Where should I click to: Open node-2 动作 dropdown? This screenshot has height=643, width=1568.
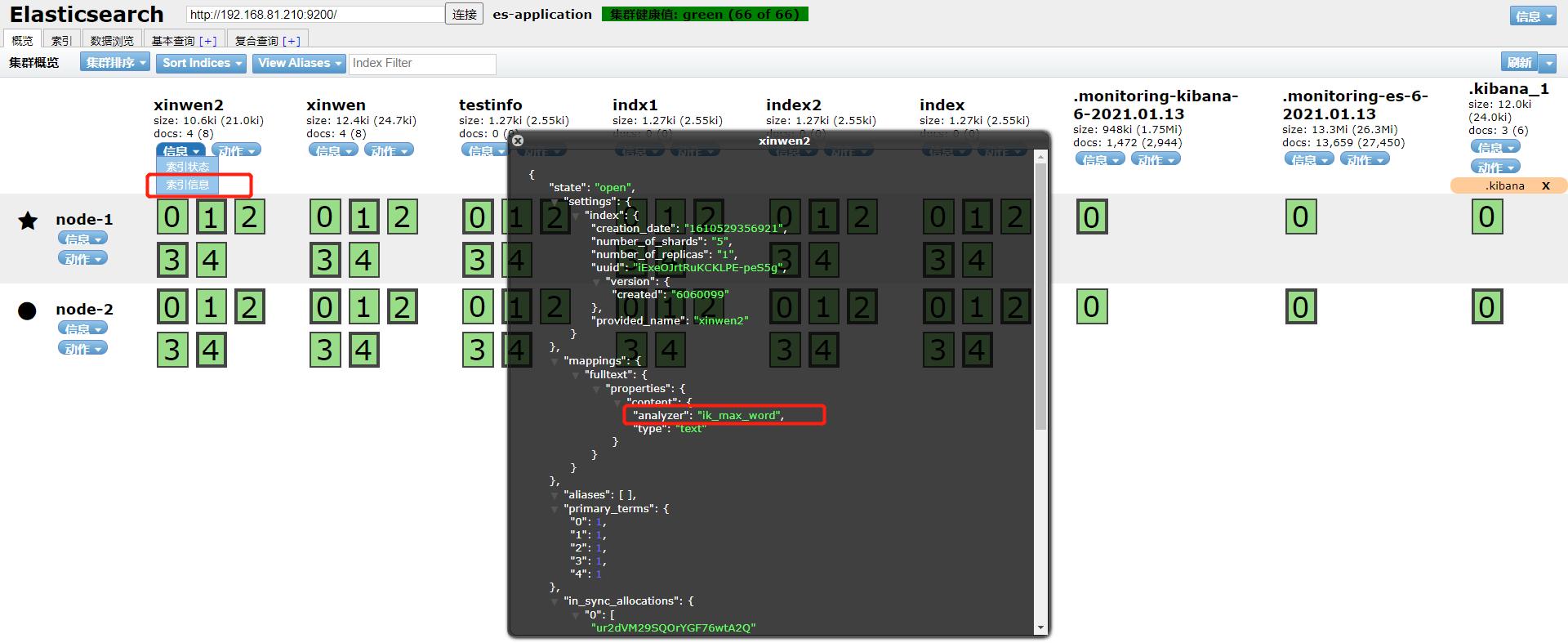point(82,348)
